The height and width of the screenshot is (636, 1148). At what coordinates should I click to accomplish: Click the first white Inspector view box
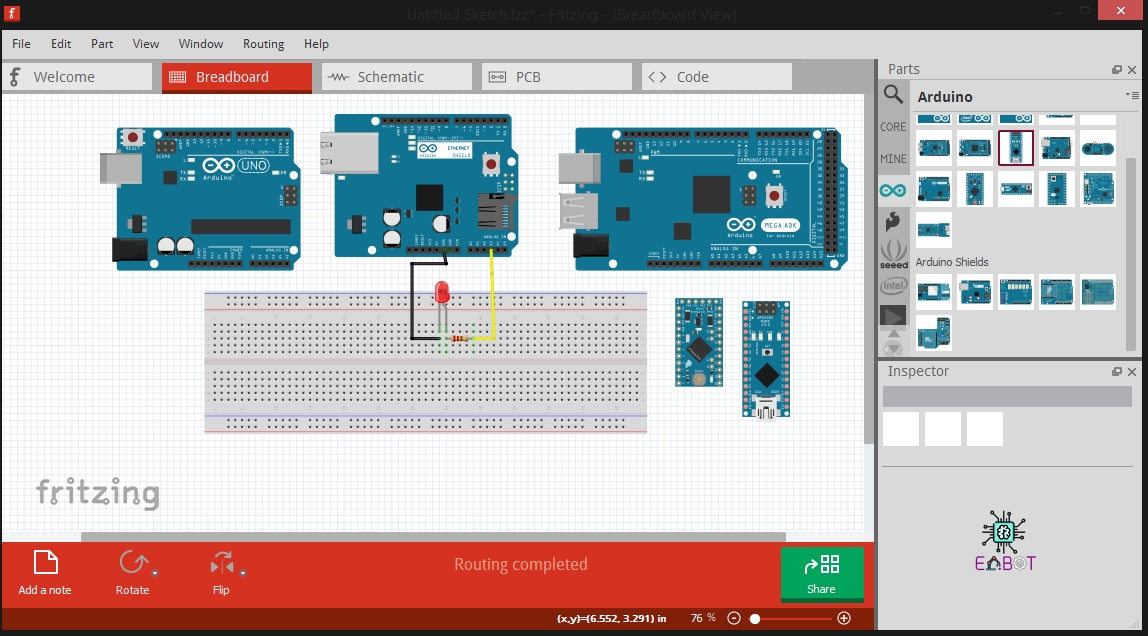901,429
